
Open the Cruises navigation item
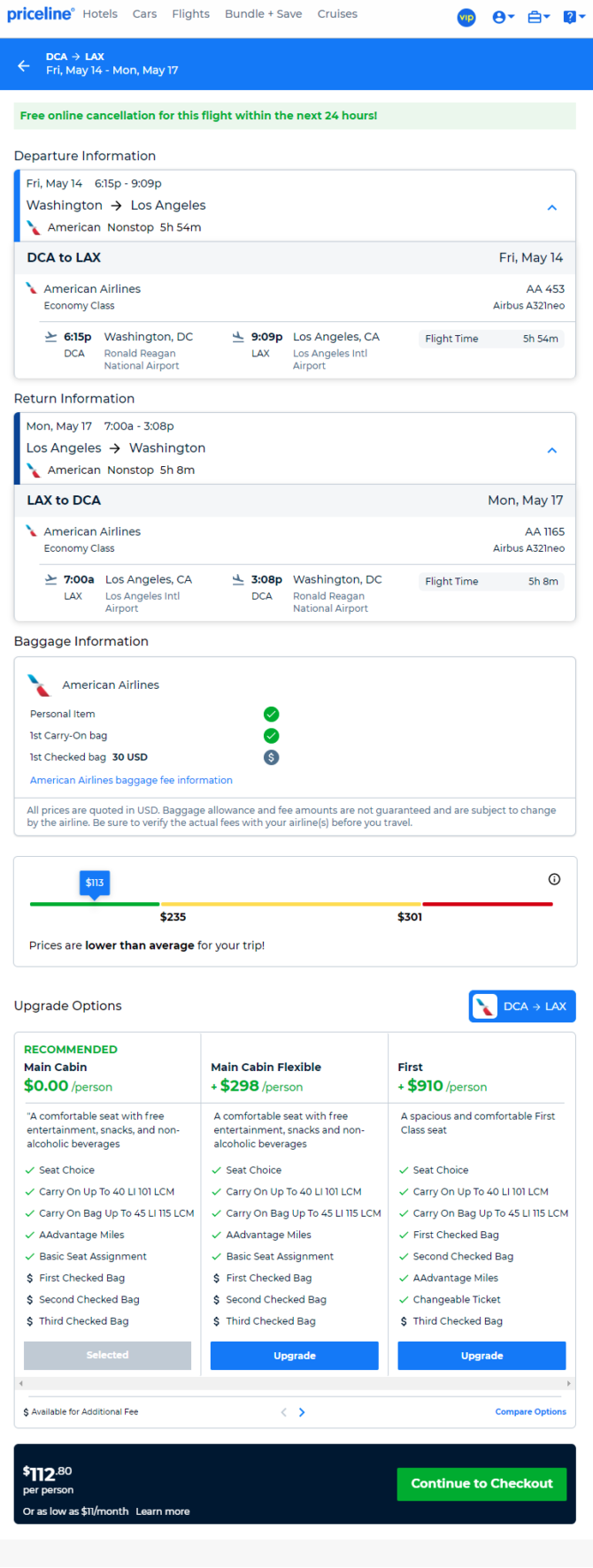point(337,14)
